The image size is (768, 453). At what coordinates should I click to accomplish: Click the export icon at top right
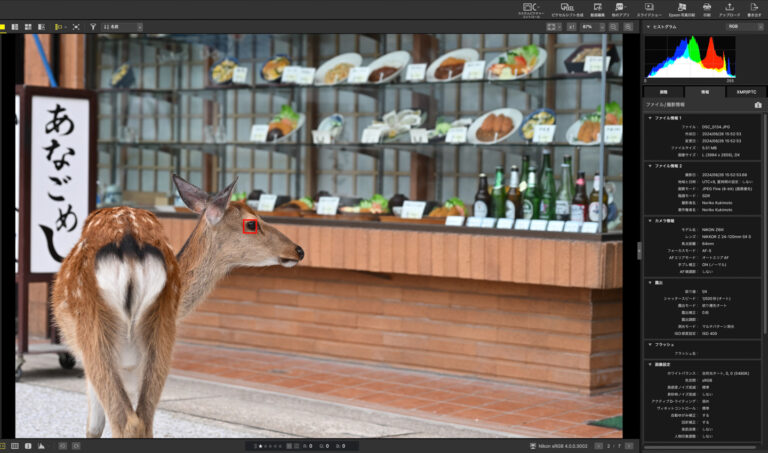(754, 8)
